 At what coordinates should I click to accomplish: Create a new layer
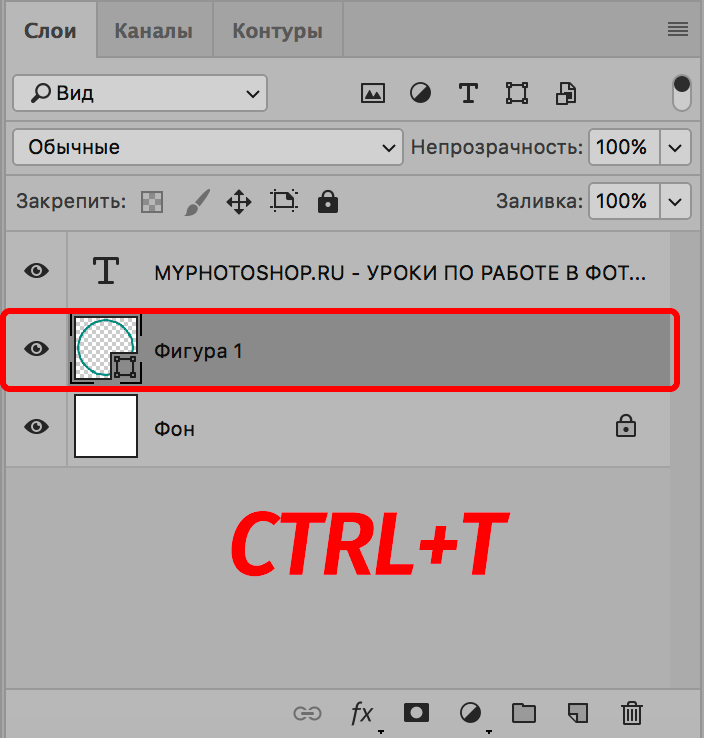point(578,713)
